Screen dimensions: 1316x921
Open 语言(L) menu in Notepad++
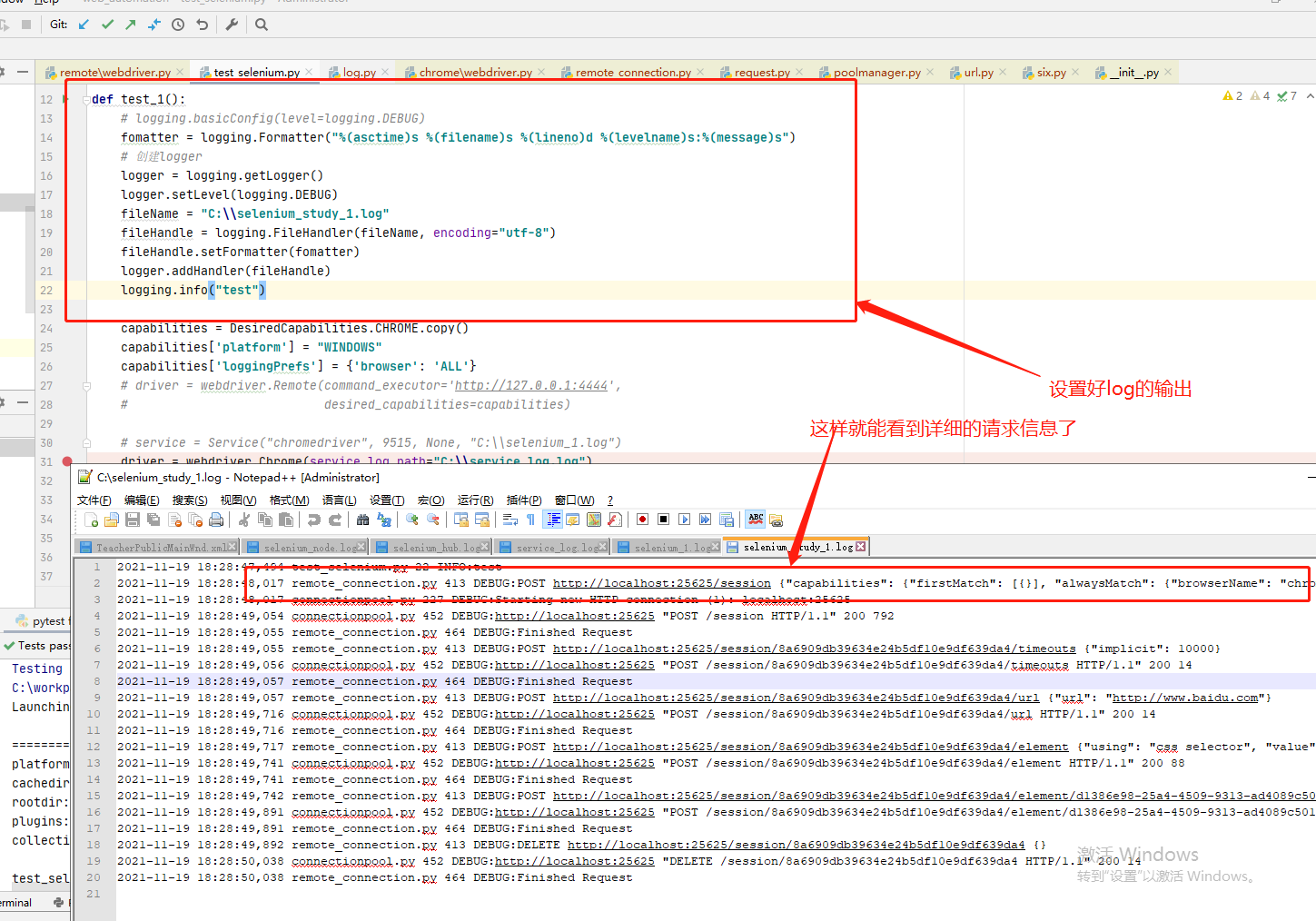[x=339, y=500]
